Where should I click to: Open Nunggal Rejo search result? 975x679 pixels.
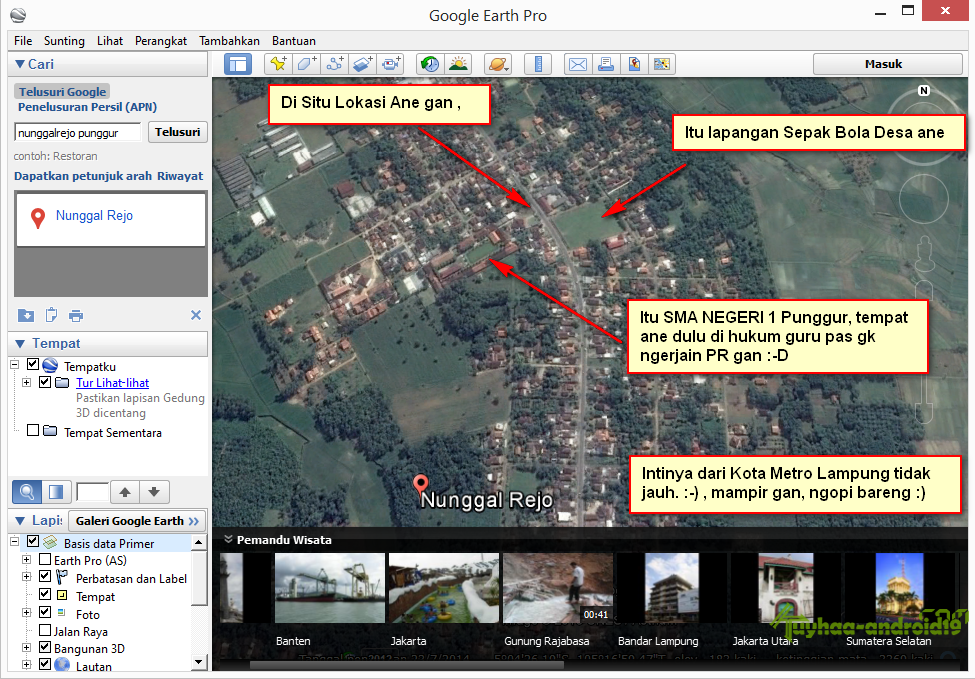point(95,215)
